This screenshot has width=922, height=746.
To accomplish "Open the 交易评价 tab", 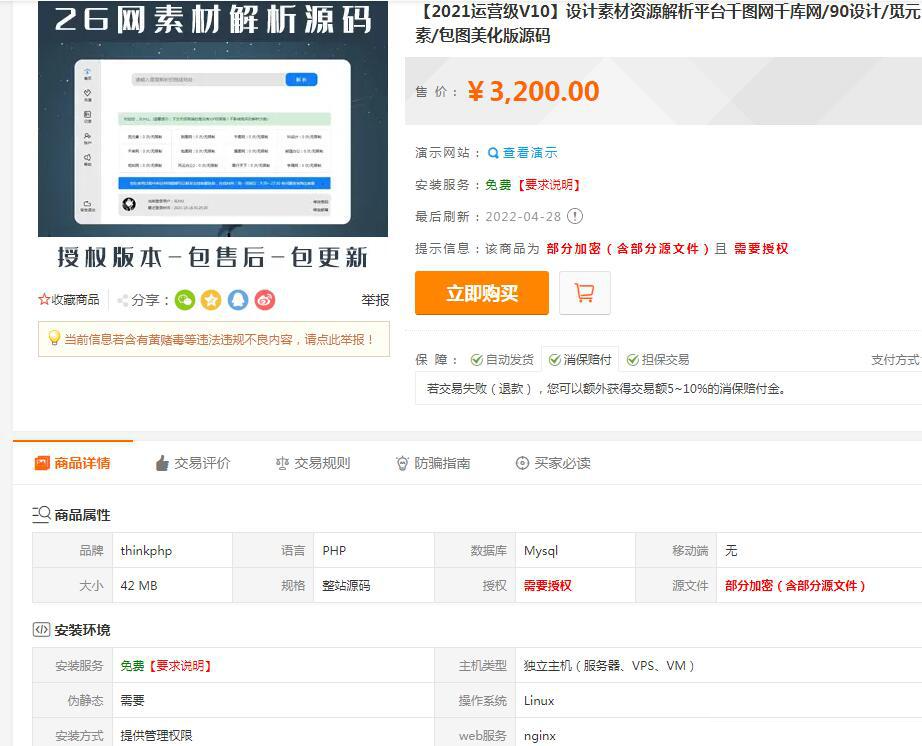I will tap(192, 463).
